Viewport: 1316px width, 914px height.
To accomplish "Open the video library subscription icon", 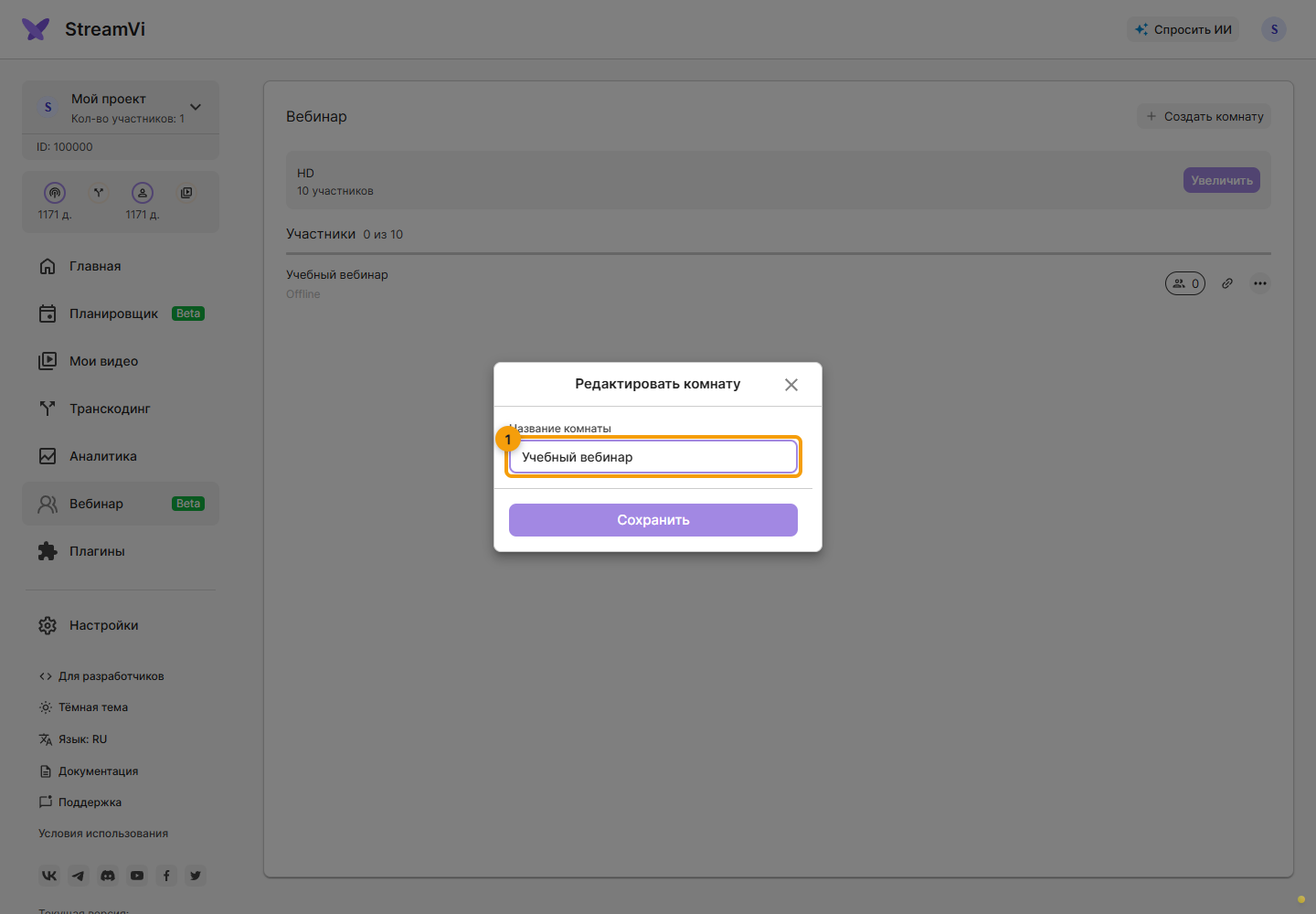I will [186, 193].
